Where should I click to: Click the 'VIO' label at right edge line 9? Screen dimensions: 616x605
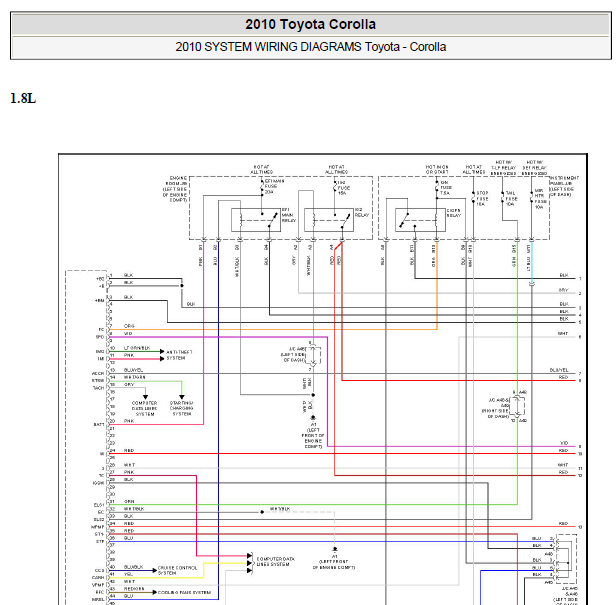[564, 443]
